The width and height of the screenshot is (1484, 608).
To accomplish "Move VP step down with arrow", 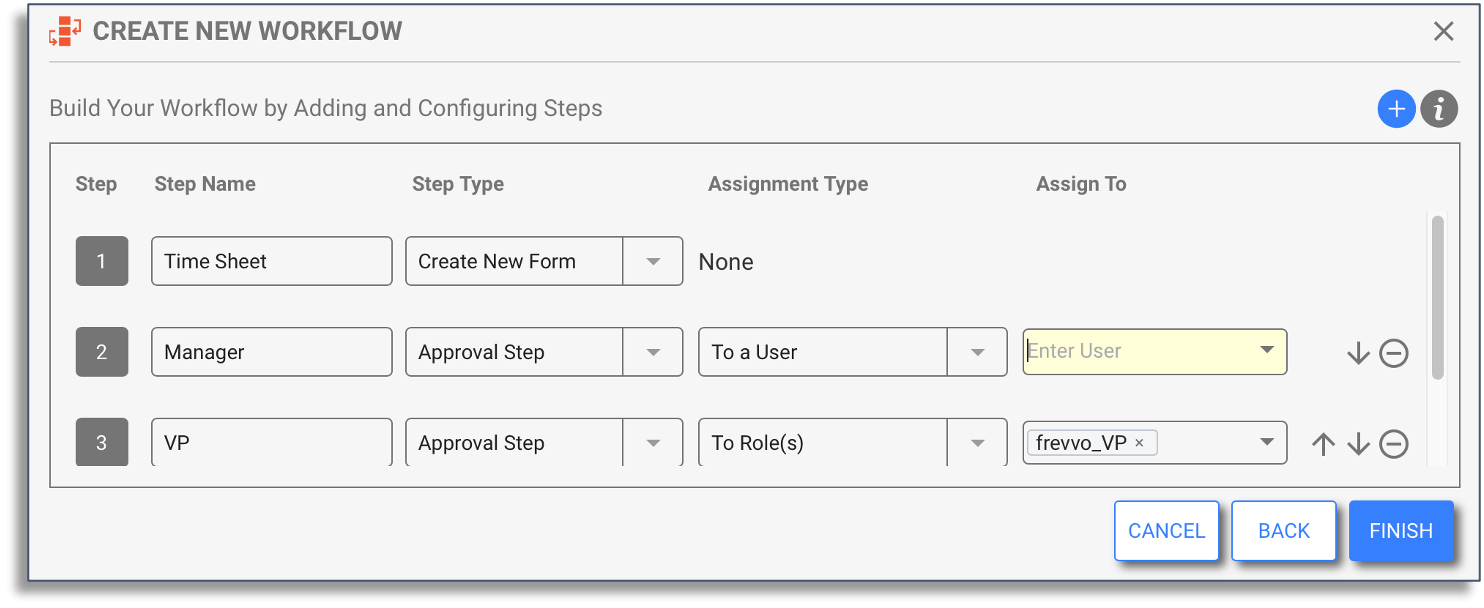I will pos(1358,444).
